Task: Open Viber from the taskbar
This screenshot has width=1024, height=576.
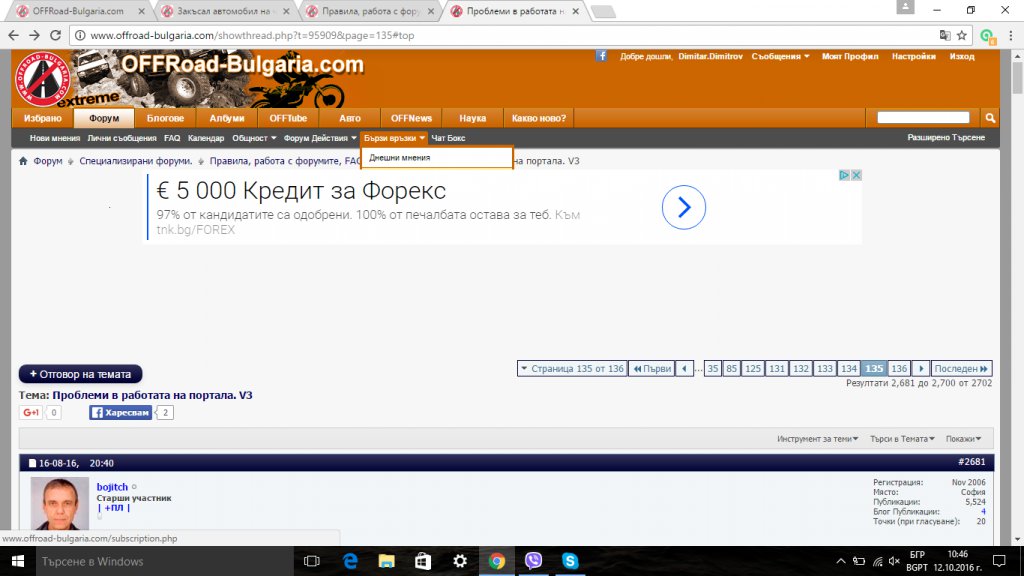Action: pyautogui.click(x=534, y=561)
